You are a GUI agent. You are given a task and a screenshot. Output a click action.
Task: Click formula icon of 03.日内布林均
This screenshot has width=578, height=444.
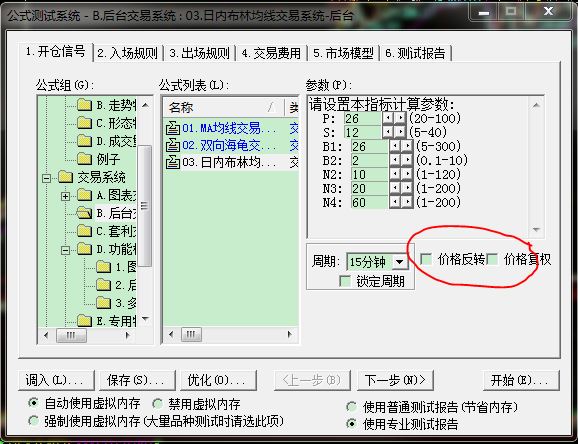(173, 162)
